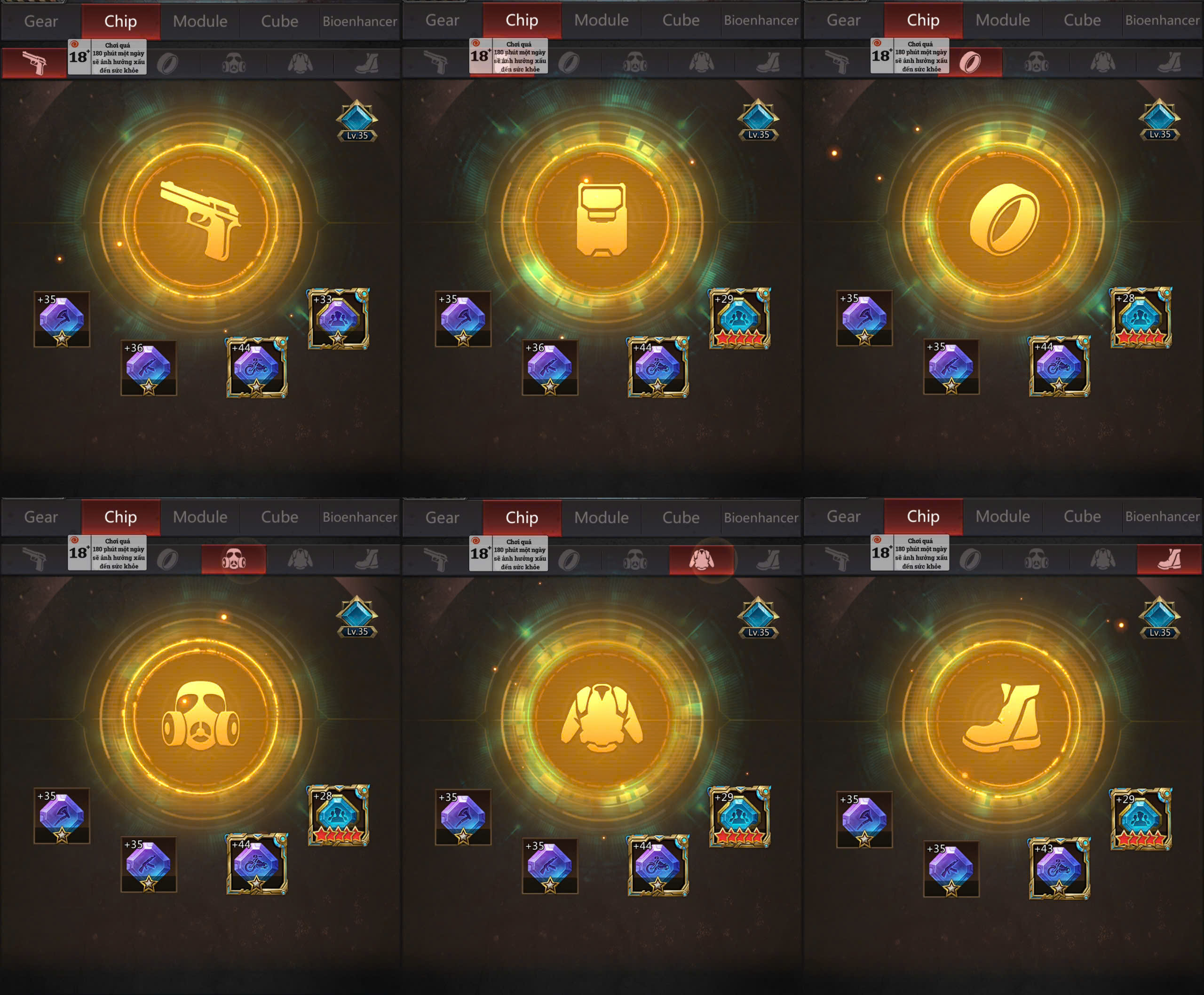Open the +33 purple chip in pistol panel

click(338, 319)
